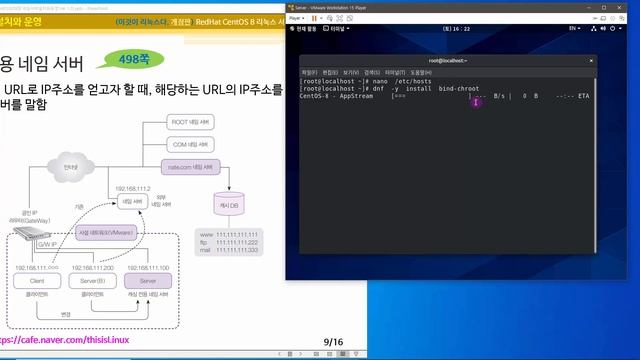Click the network status icon in GNOME top bar
The height and width of the screenshot is (360, 640).
(x=593, y=29)
